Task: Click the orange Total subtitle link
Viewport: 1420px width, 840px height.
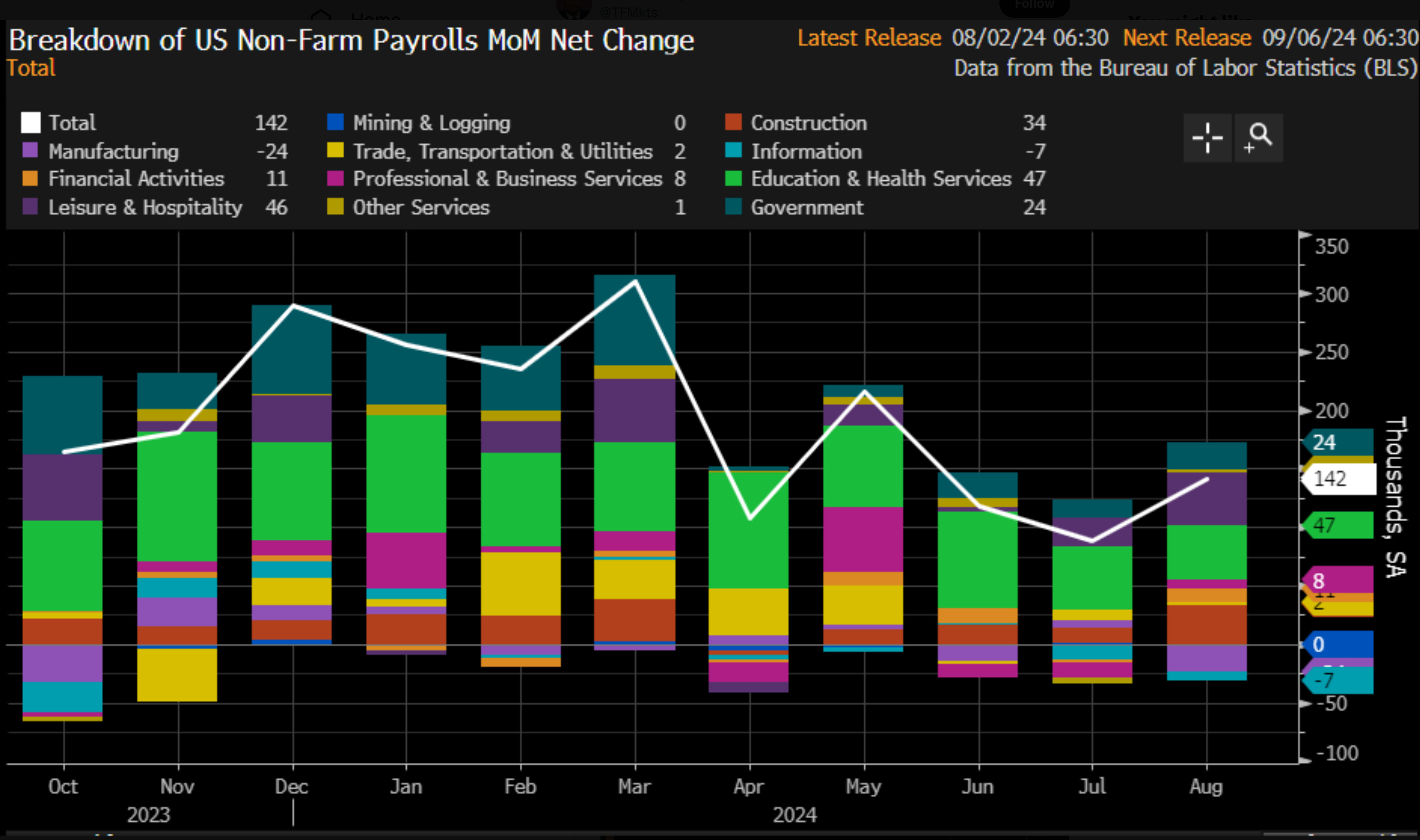Action: [31, 68]
